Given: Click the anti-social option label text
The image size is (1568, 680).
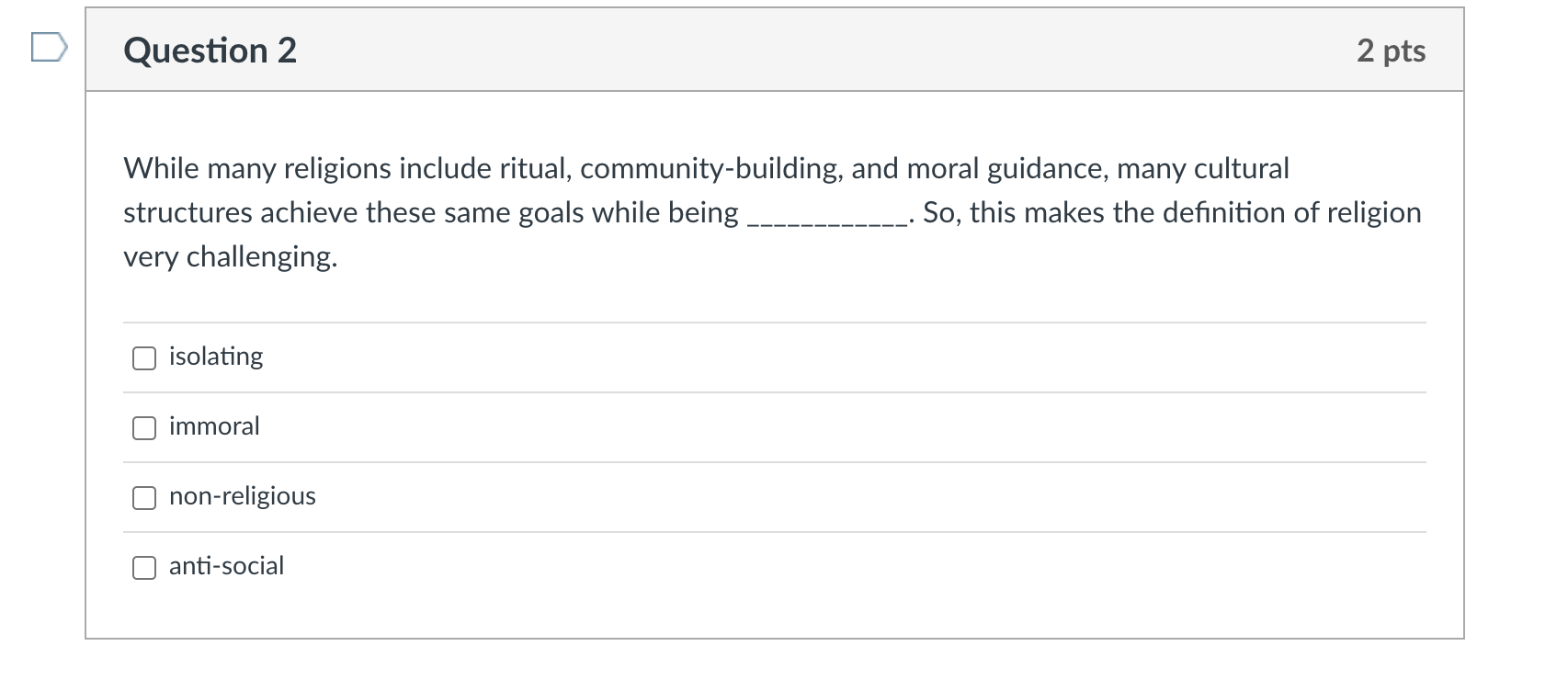Looking at the screenshot, I should pos(226,566).
